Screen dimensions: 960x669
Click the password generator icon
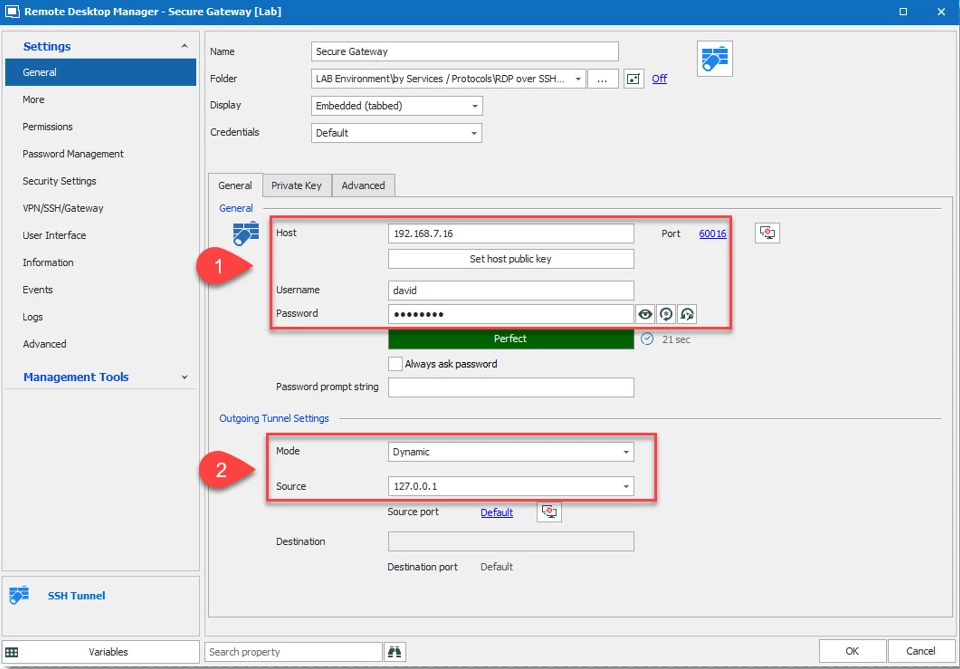[666, 314]
